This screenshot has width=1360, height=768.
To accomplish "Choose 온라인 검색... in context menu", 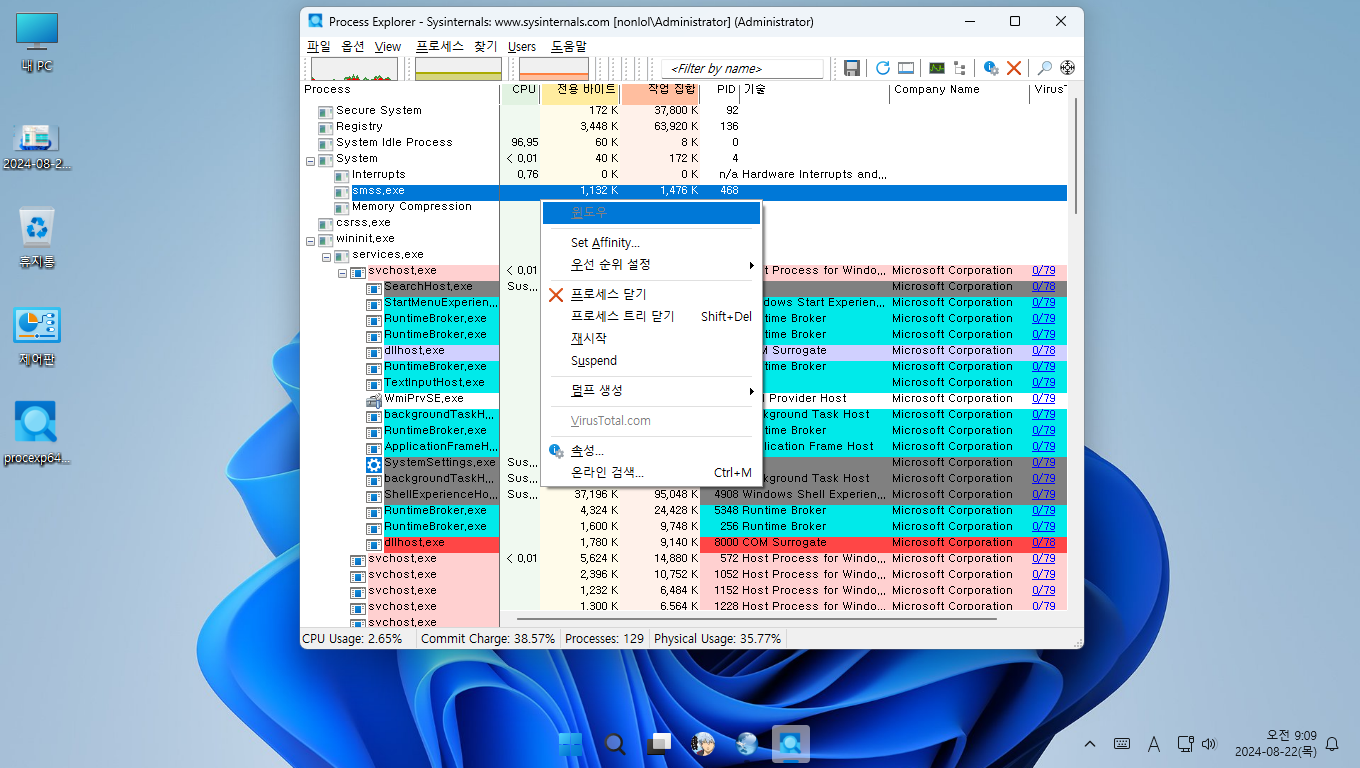I will (651, 473).
